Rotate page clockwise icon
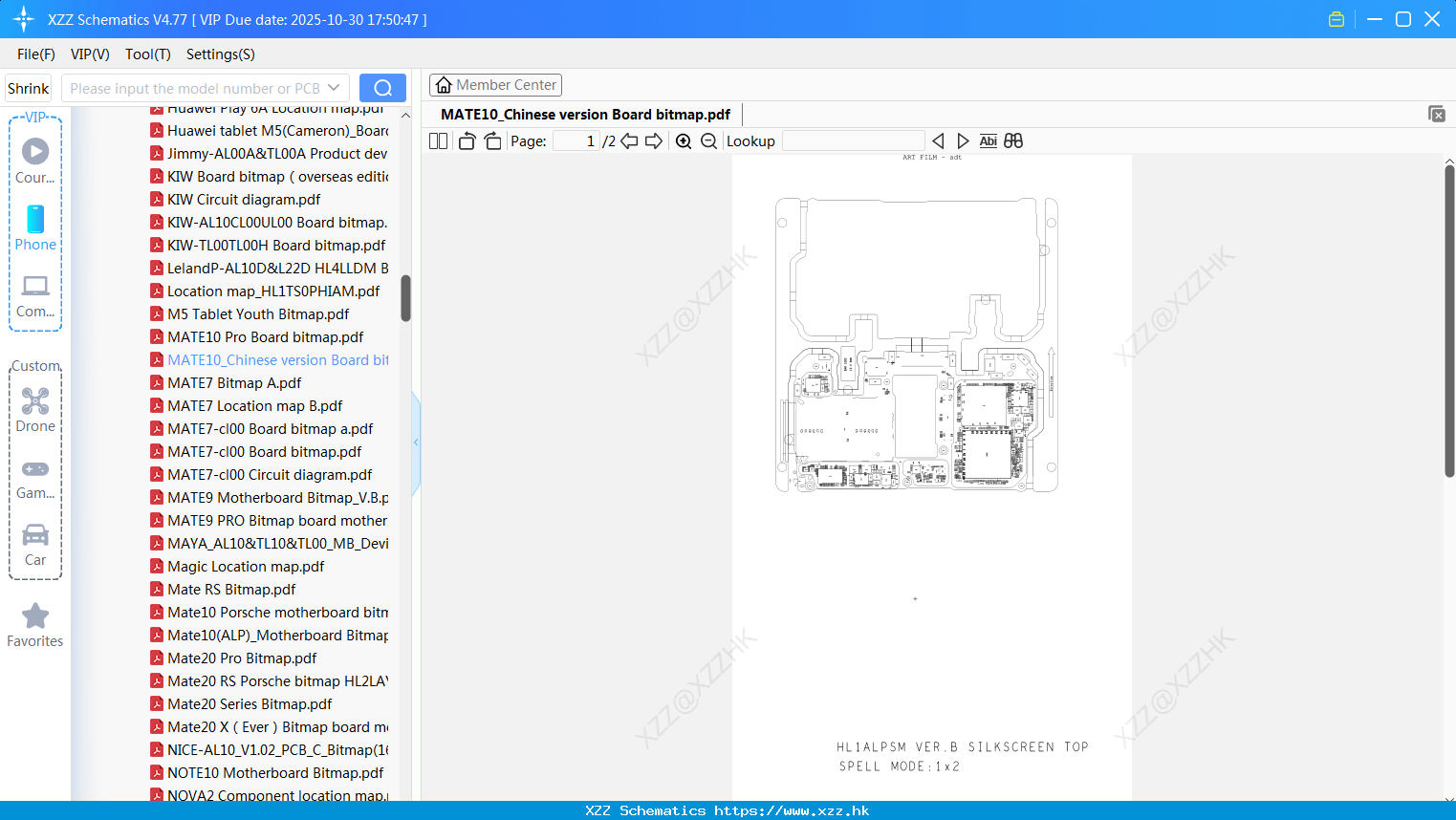 click(x=492, y=140)
